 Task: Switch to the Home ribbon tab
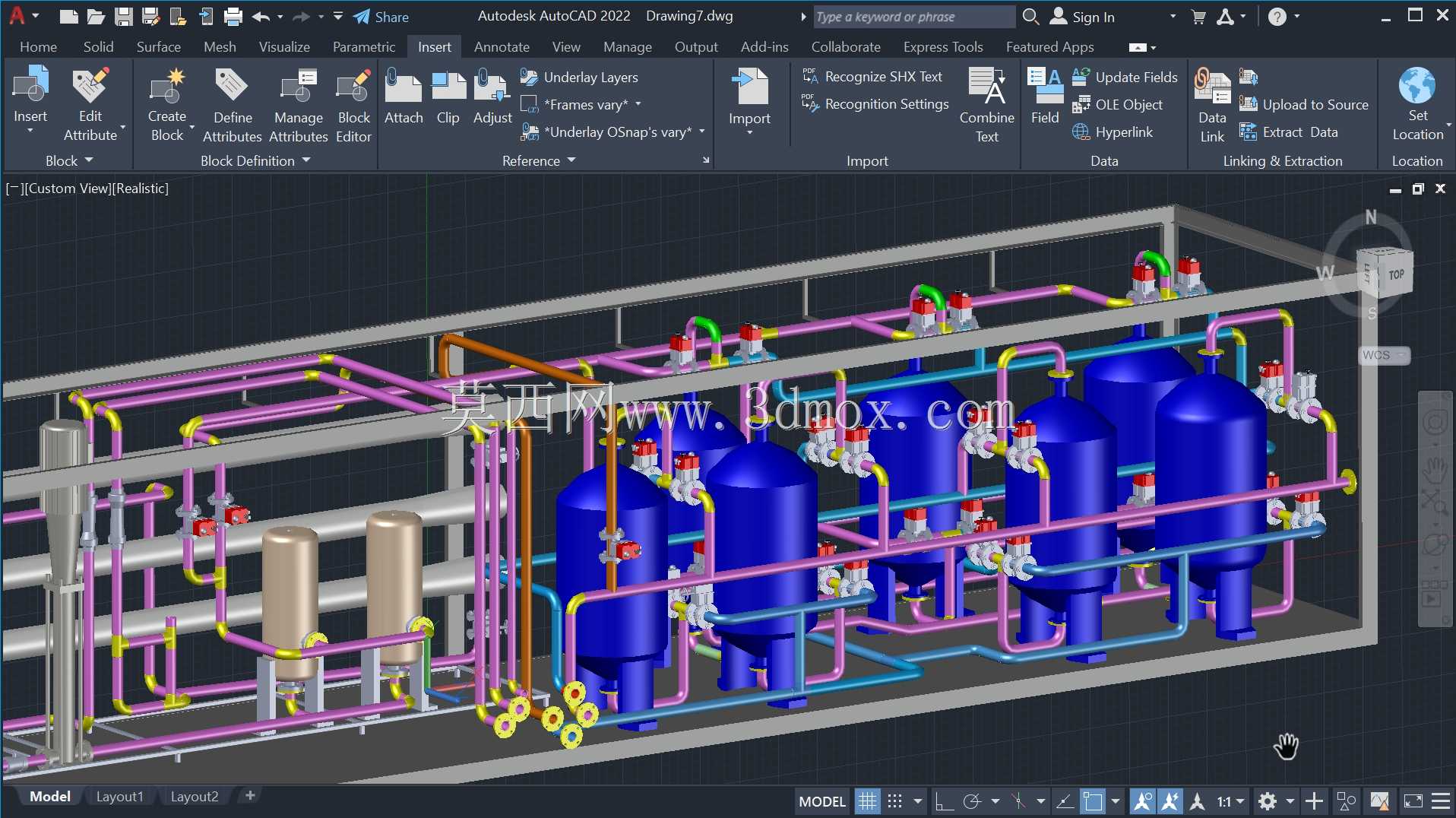point(39,46)
